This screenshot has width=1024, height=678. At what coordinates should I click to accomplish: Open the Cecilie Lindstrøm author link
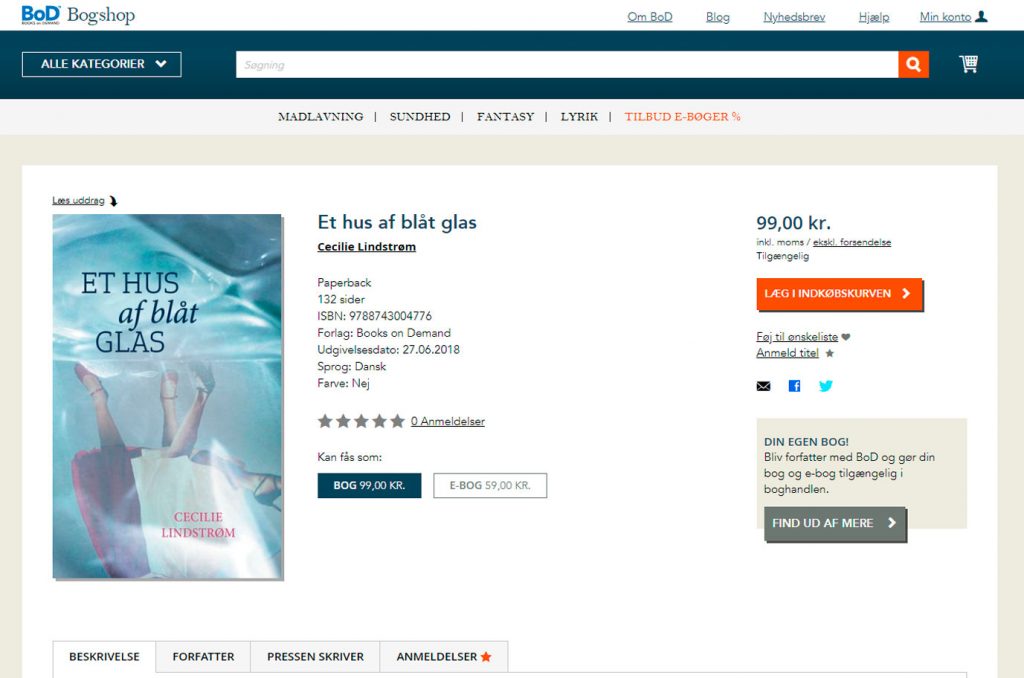point(366,247)
